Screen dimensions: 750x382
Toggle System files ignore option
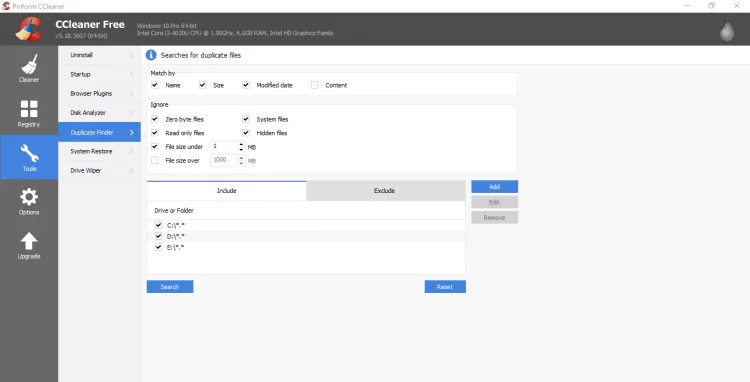click(246, 119)
